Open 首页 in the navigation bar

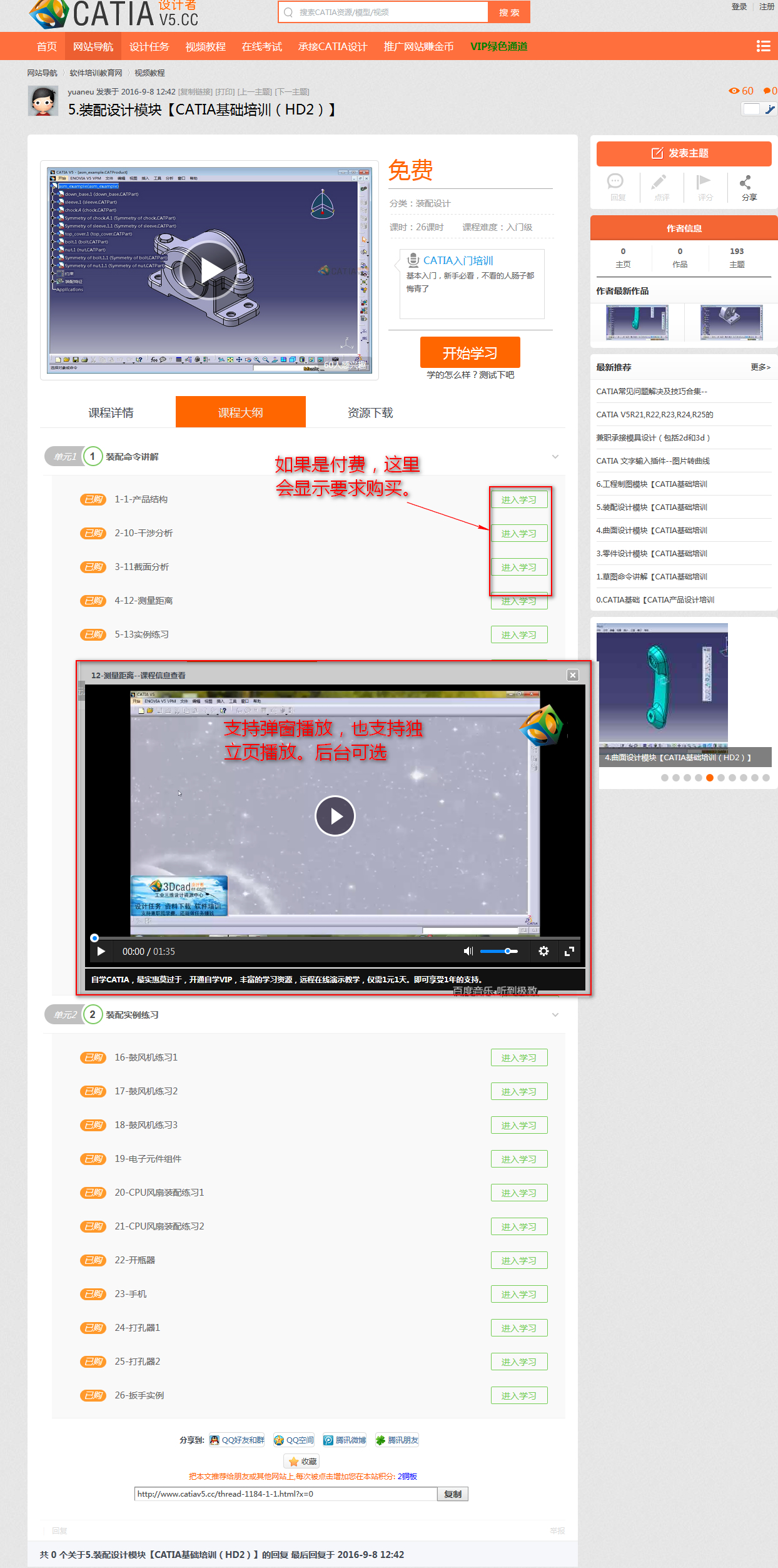(47, 46)
